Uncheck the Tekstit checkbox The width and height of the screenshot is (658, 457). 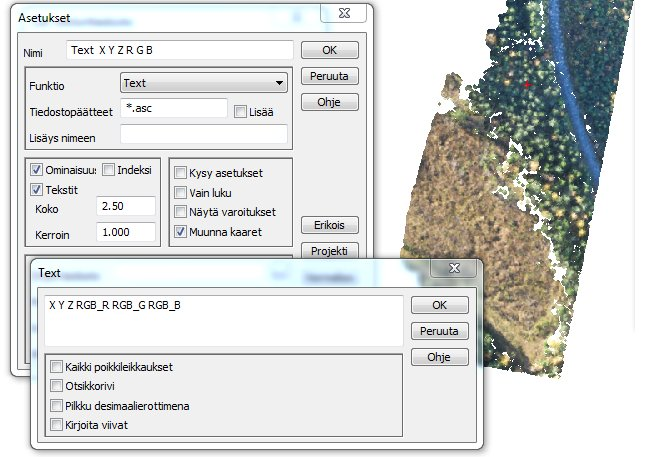37,190
